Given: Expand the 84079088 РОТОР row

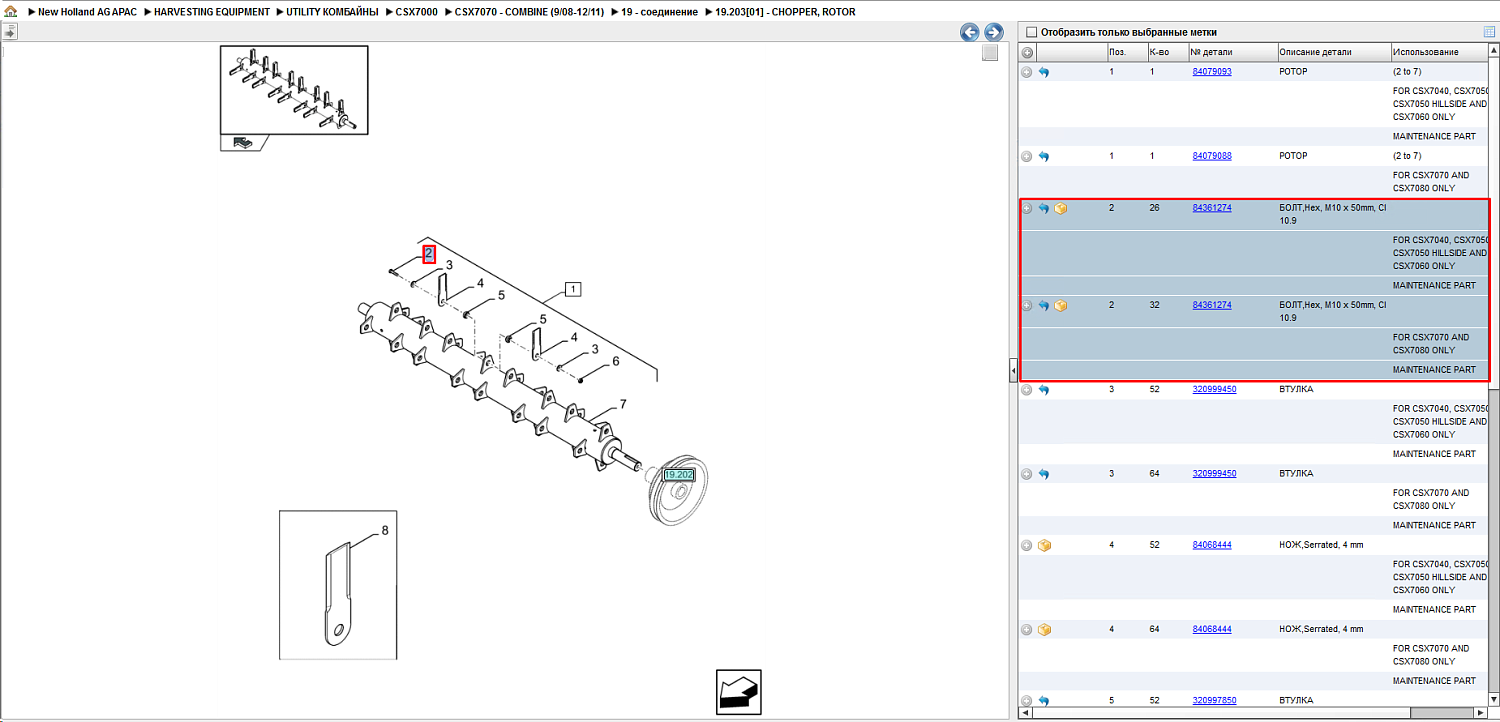Looking at the screenshot, I should click(1026, 156).
